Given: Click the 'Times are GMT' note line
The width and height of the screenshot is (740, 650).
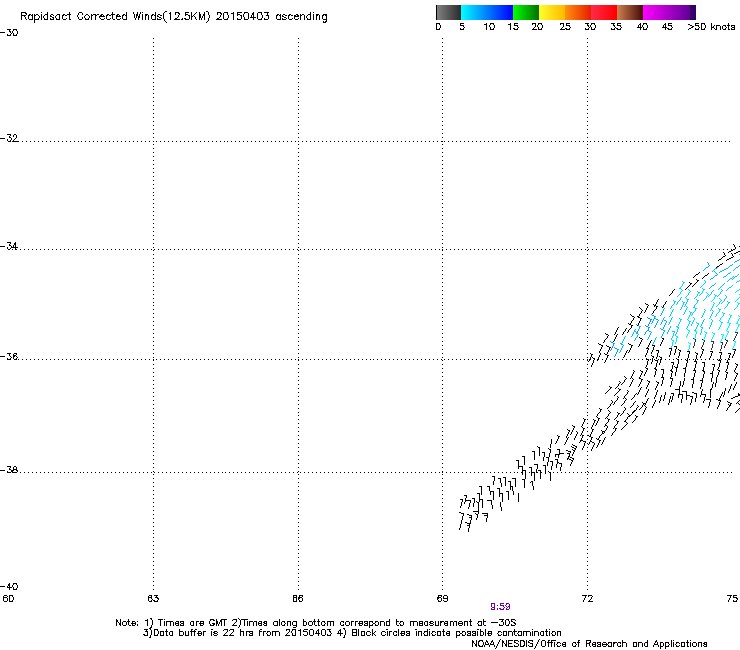Looking at the screenshot, I should click(x=316, y=623).
